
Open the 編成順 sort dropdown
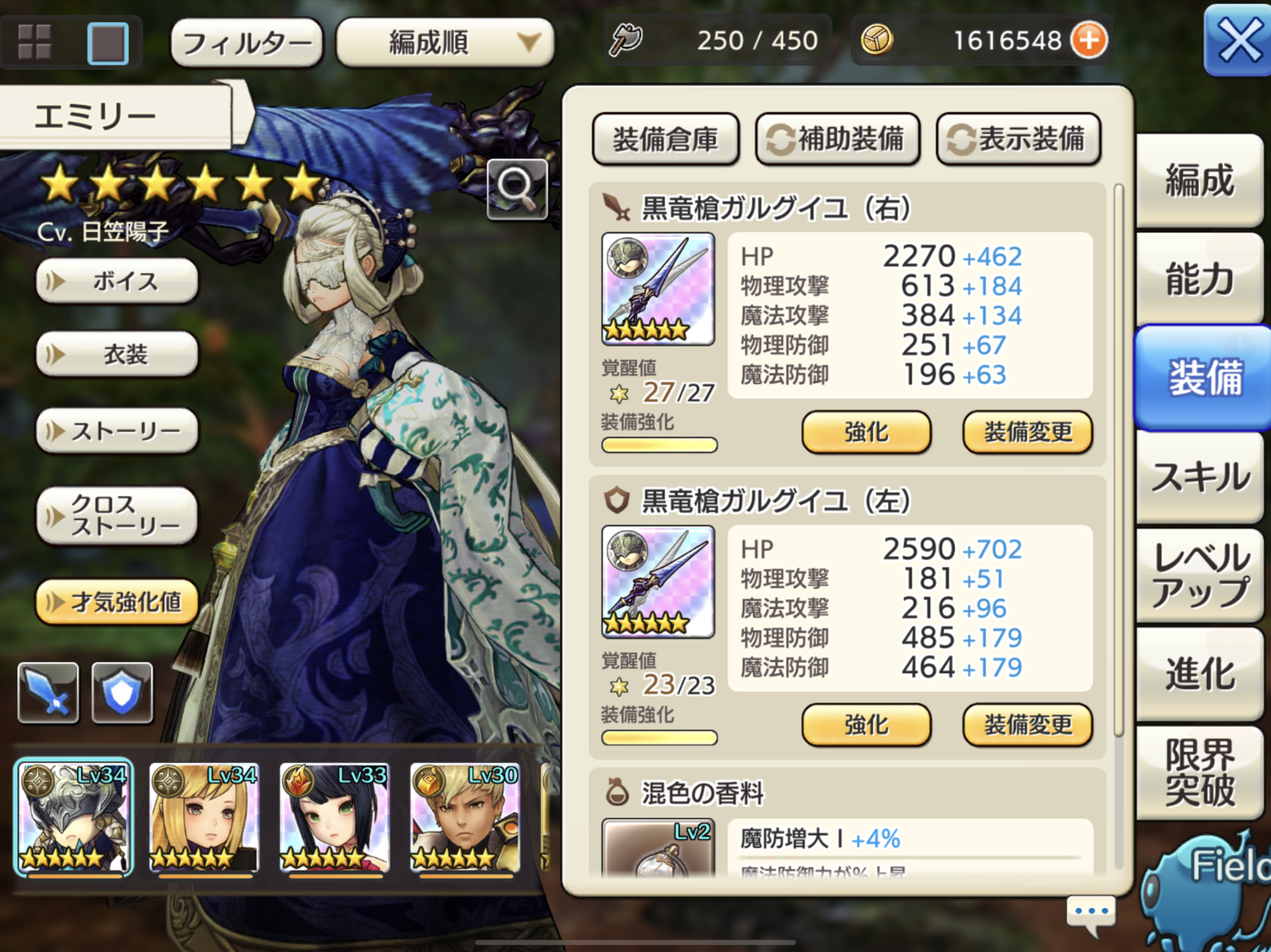[x=445, y=42]
